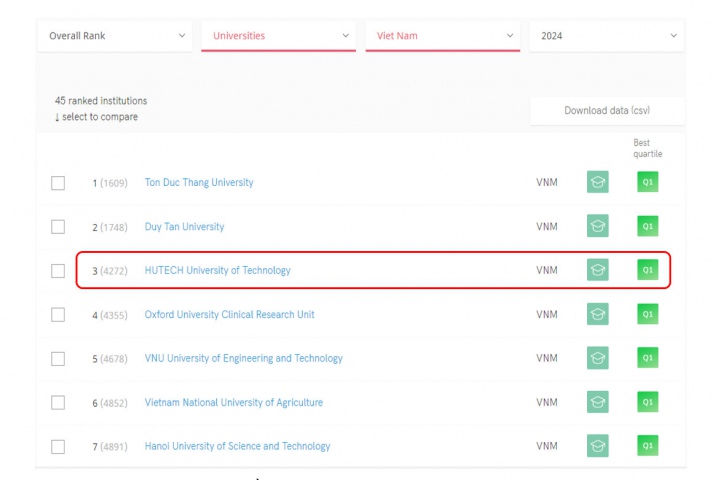Click rank text '1 (1609)'

click(110, 183)
